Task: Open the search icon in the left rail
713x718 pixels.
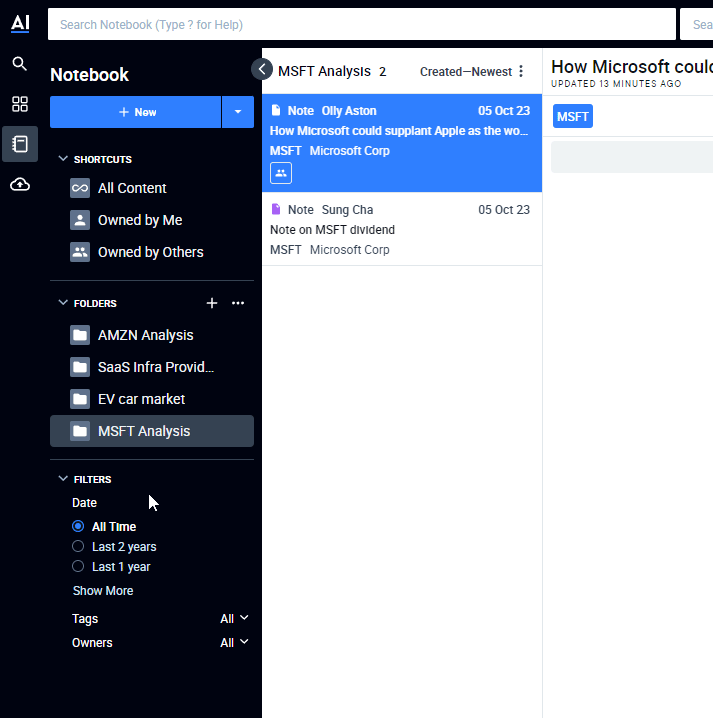Action: (x=20, y=64)
